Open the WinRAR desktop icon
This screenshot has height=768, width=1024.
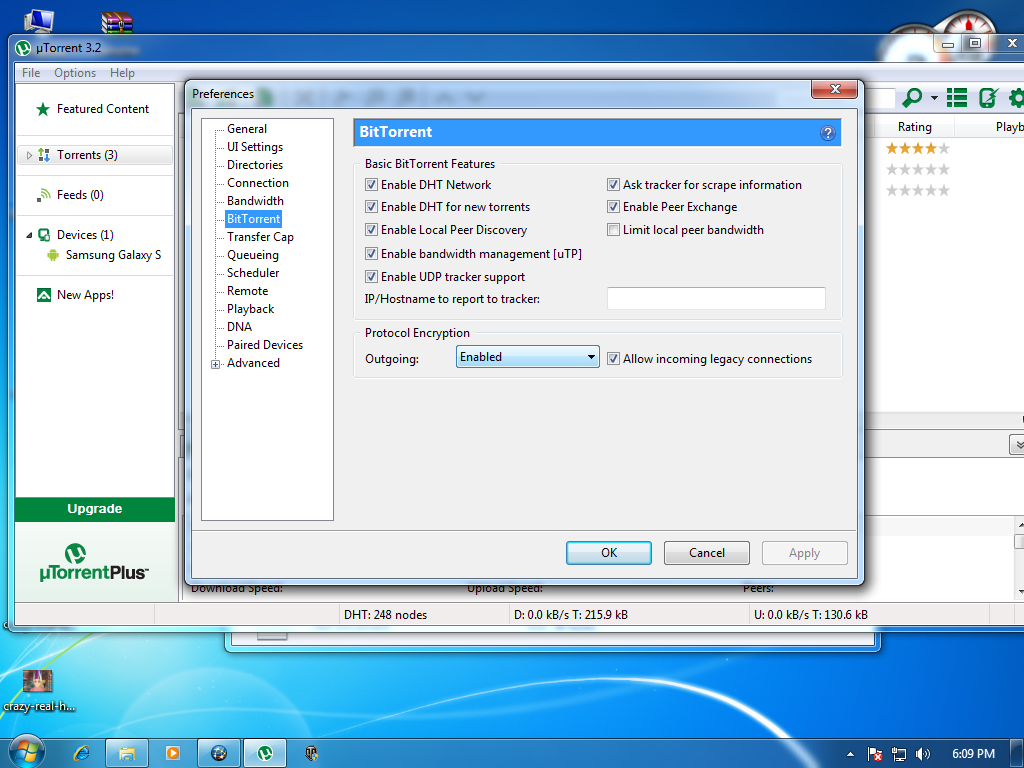pyautogui.click(x=117, y=22)
